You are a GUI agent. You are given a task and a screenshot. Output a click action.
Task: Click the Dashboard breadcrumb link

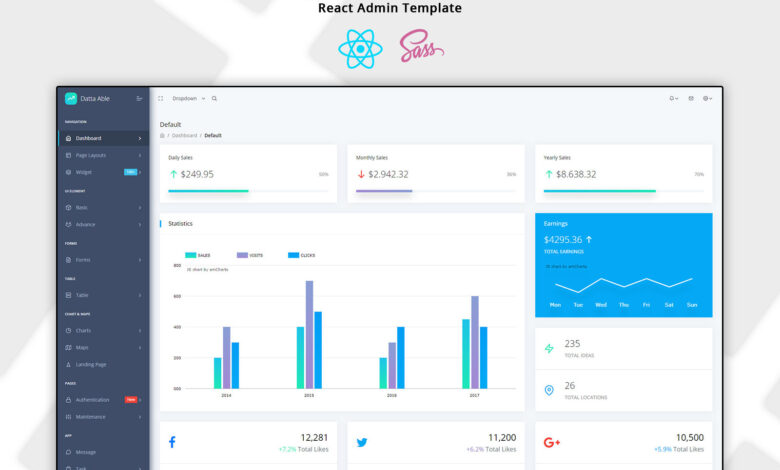pyautogui.click(x=184, y=135)
